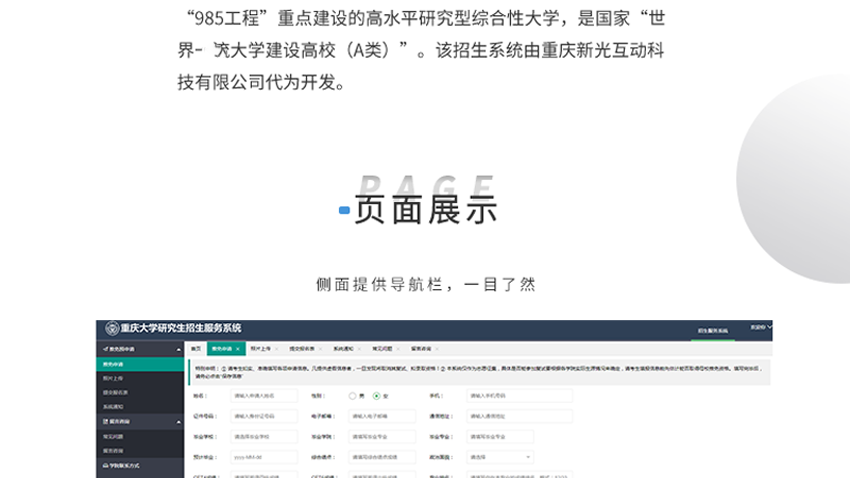850x478 pixels.
Task: Open 常见问题 in the sidebar
Action: tap(140, 436)
